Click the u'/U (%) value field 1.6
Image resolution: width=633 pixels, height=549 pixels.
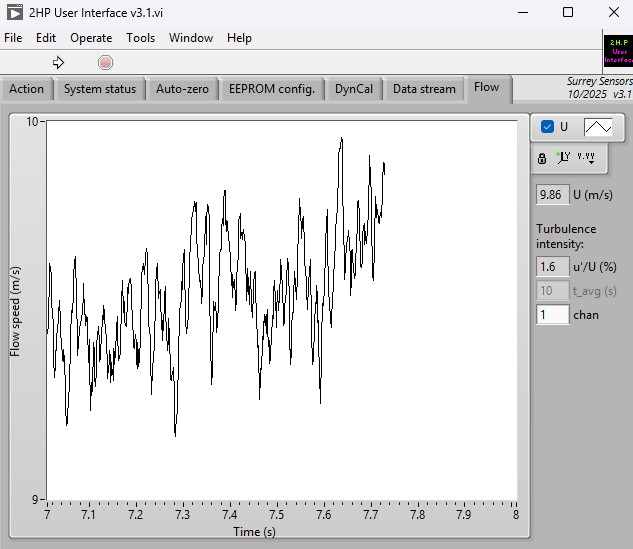coord(552,267)
